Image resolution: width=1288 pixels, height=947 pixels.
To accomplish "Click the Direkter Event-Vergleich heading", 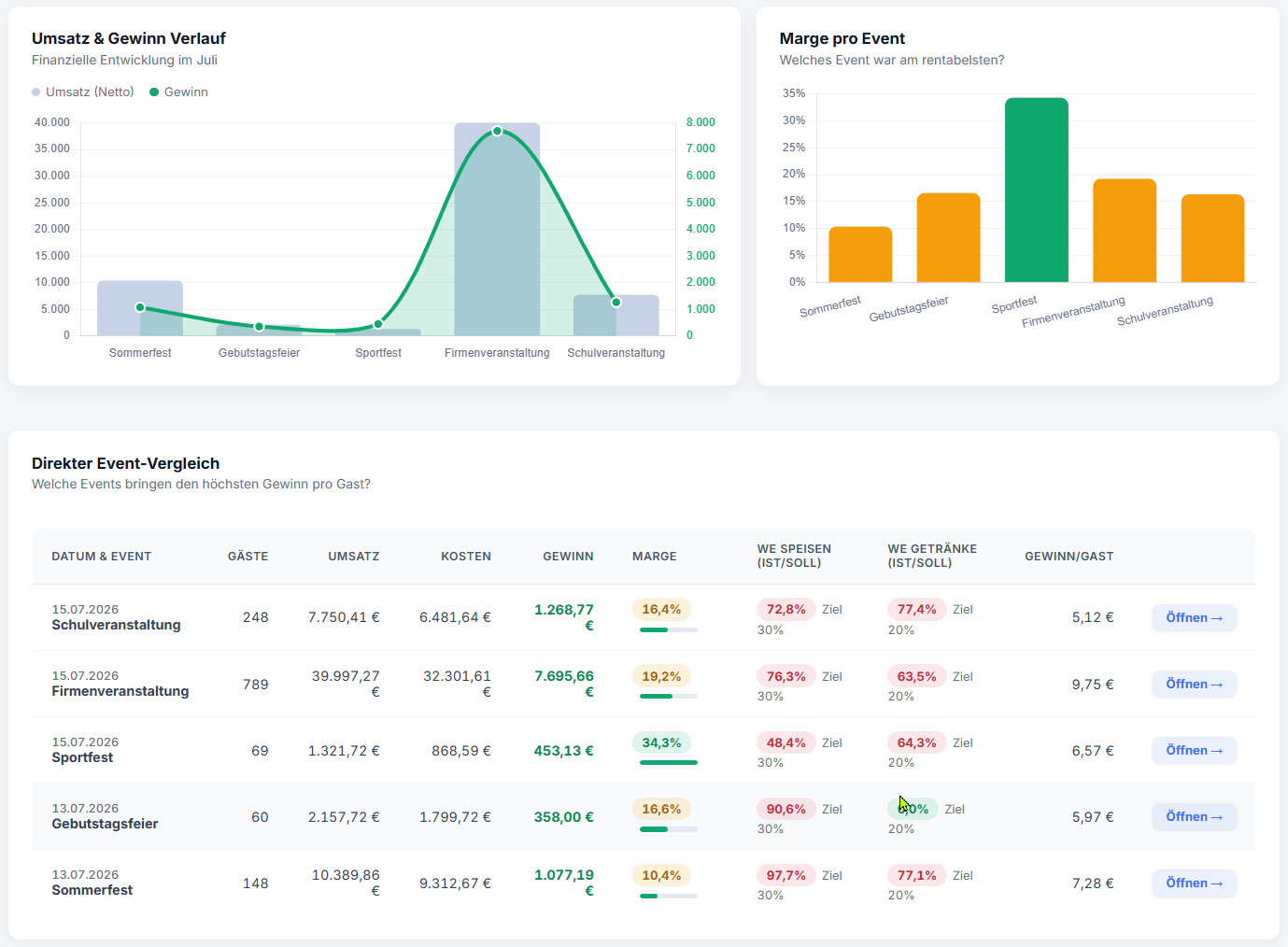I will [x=126, y=463].
